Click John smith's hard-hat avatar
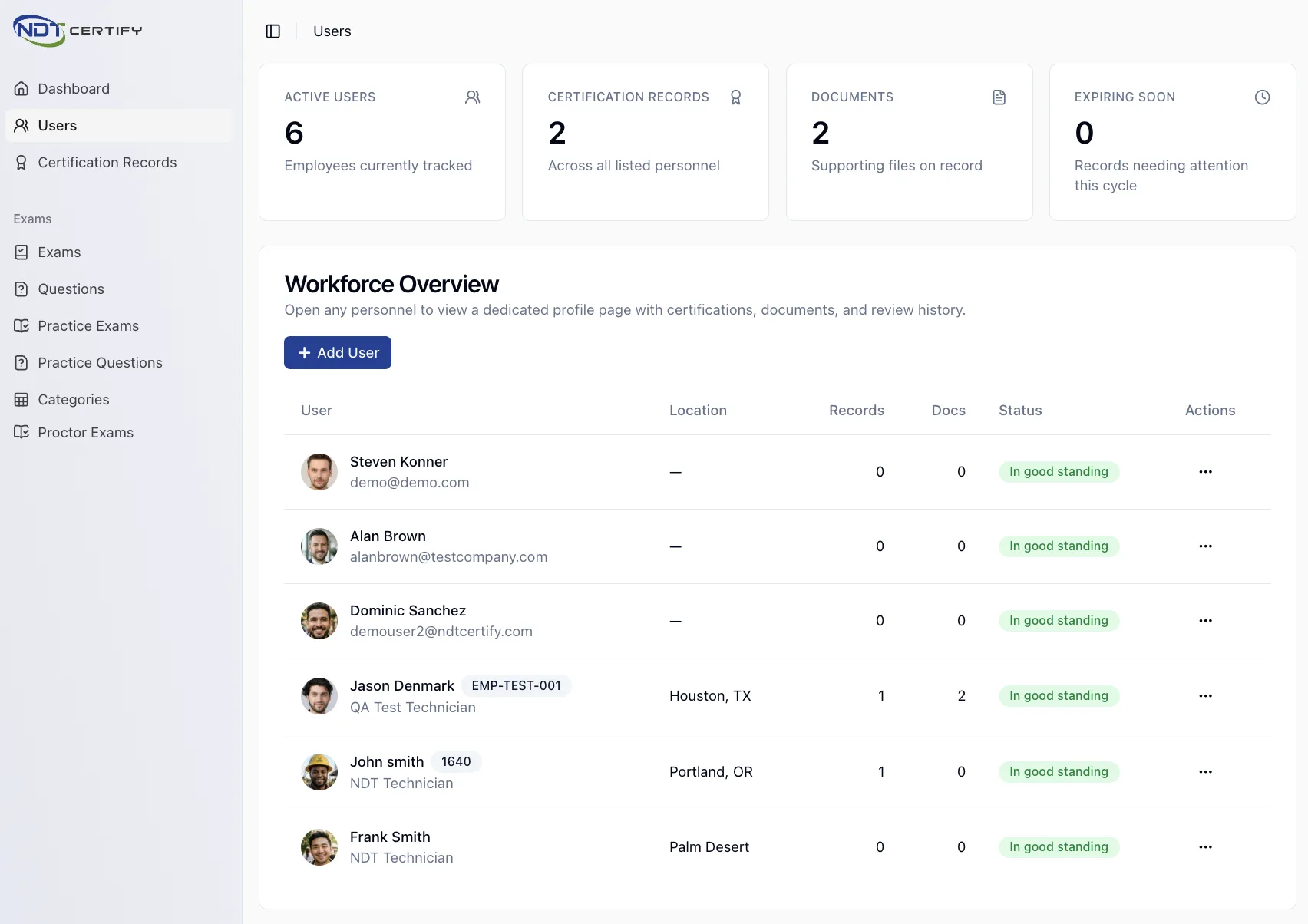The height and width of the screenshot is (924, 1308). tap(319, 772)
